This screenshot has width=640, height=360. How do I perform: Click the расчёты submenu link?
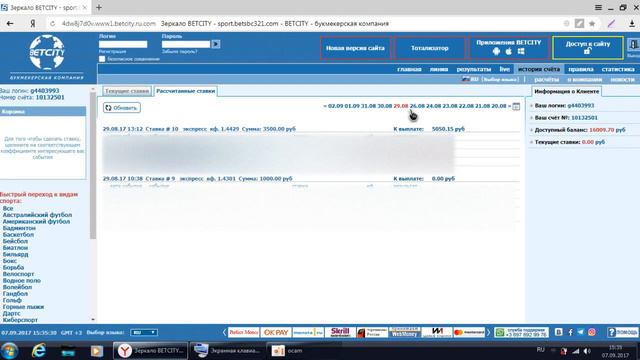coord(547,79)
